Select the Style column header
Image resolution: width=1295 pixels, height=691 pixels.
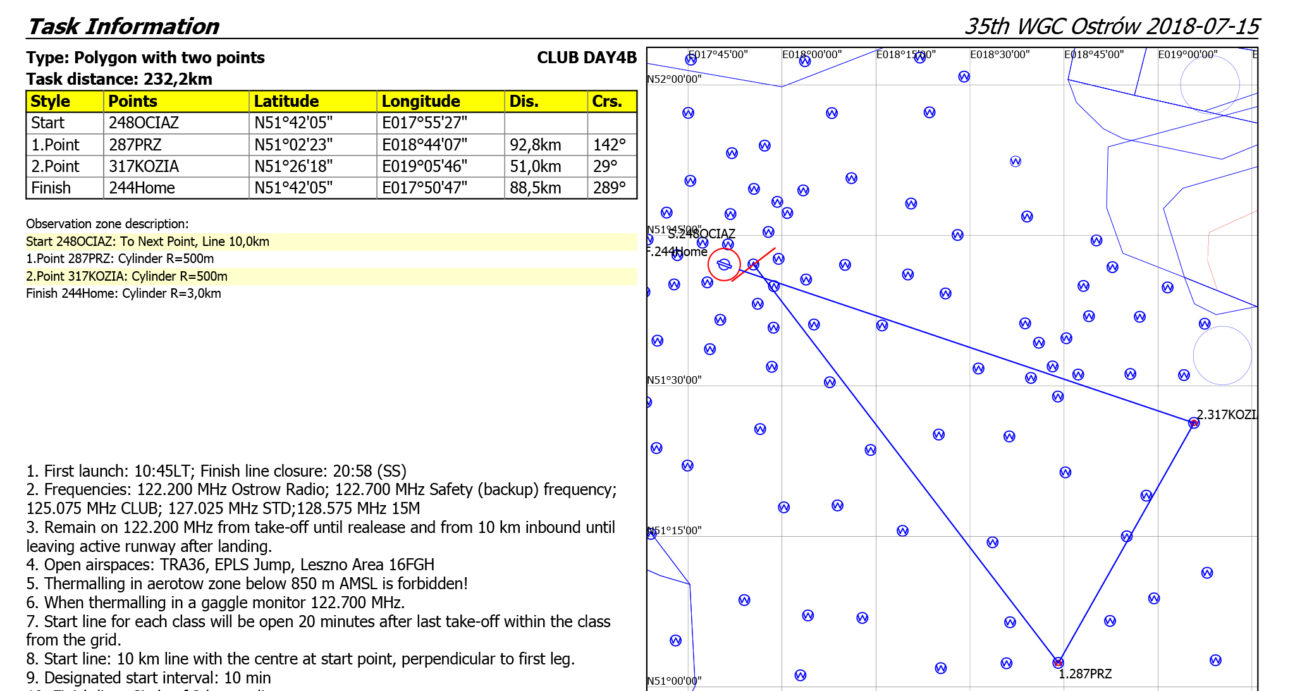click(50, 101)
